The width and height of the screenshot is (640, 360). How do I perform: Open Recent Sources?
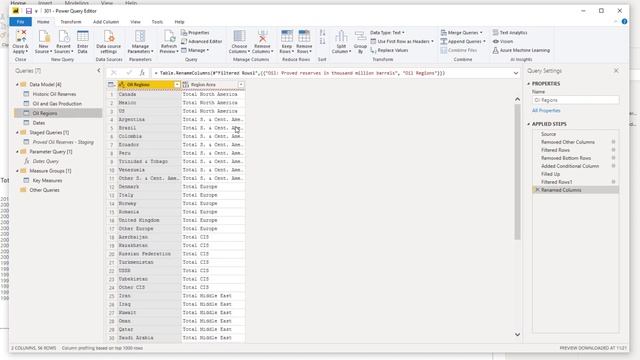[63, 41]
